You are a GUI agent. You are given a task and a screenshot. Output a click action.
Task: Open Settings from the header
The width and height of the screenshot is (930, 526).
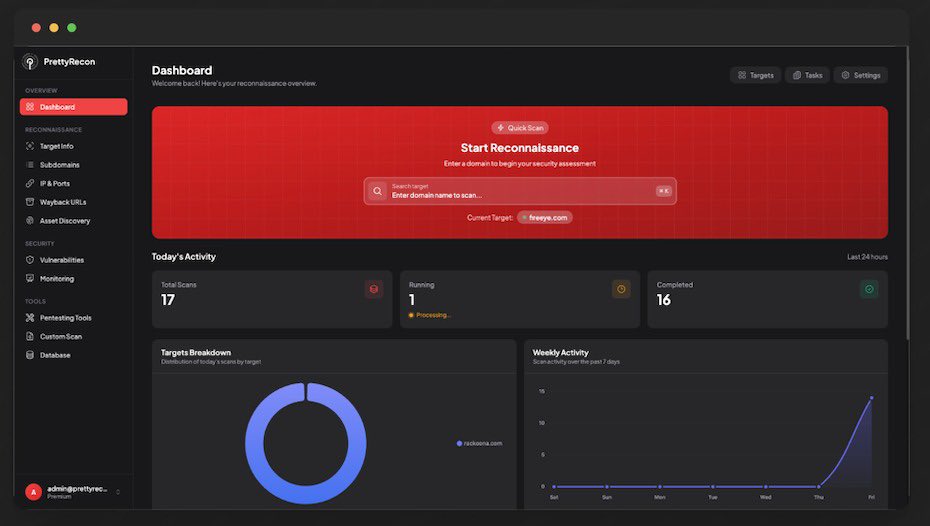(861, 75)
